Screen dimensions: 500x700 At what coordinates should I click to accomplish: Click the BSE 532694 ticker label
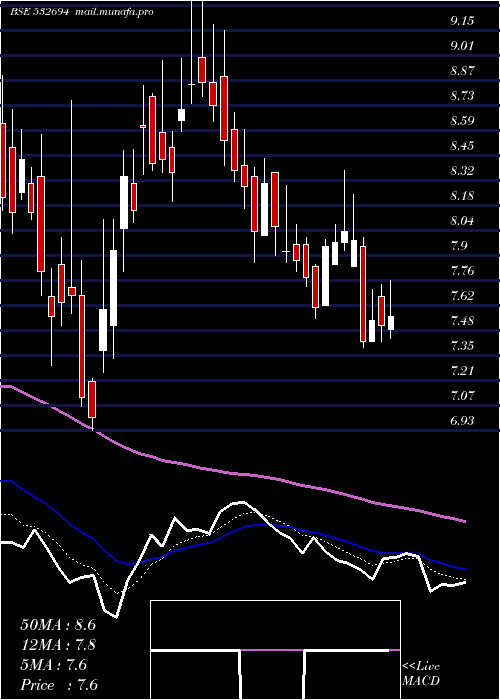(39, 12)
